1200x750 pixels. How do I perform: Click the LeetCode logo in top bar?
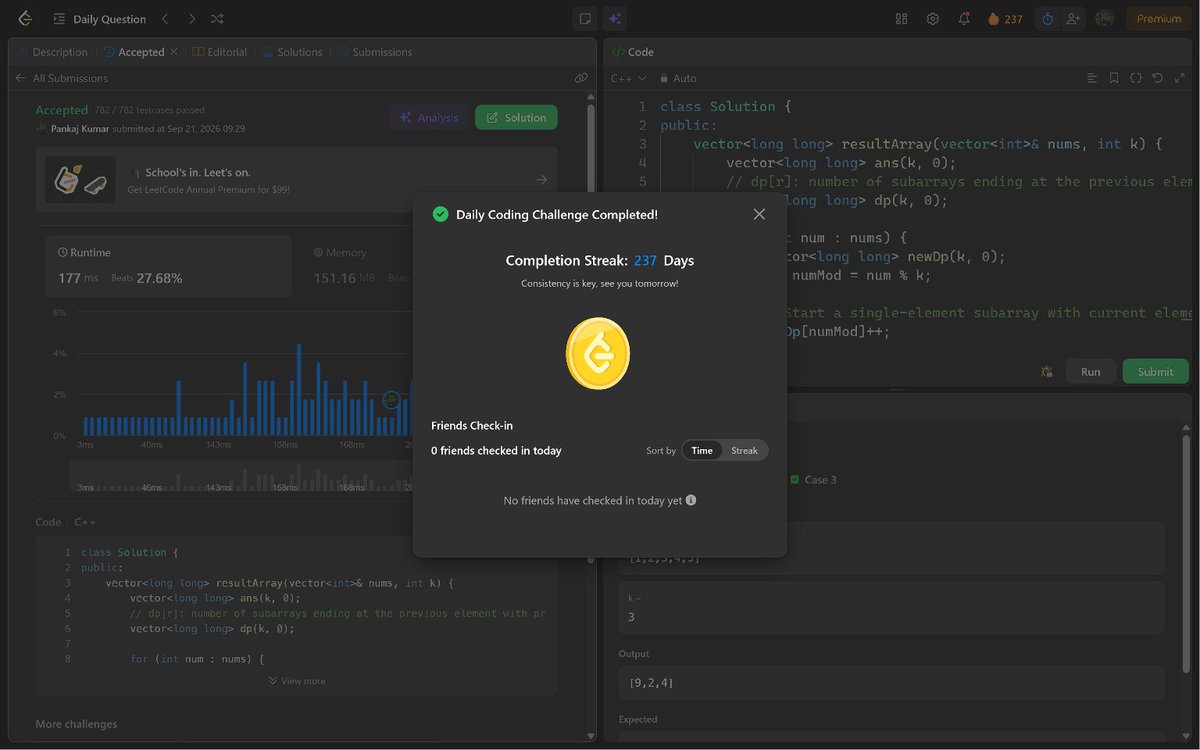point(25,19)
